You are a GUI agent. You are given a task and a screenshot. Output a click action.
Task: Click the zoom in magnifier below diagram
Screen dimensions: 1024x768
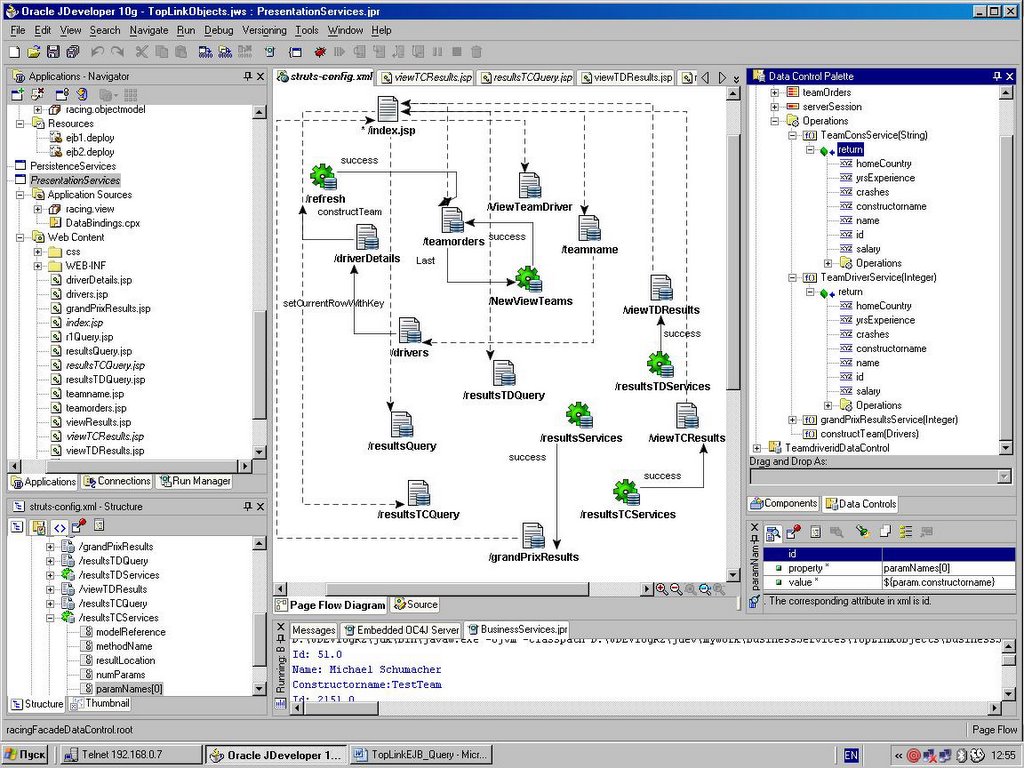click(662, 589)
